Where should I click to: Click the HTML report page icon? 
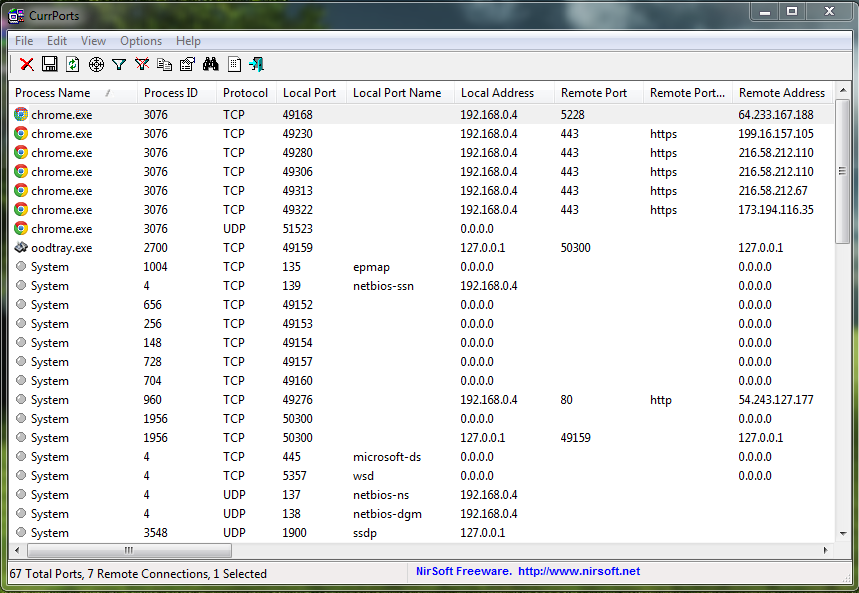(x=234, y=64)
